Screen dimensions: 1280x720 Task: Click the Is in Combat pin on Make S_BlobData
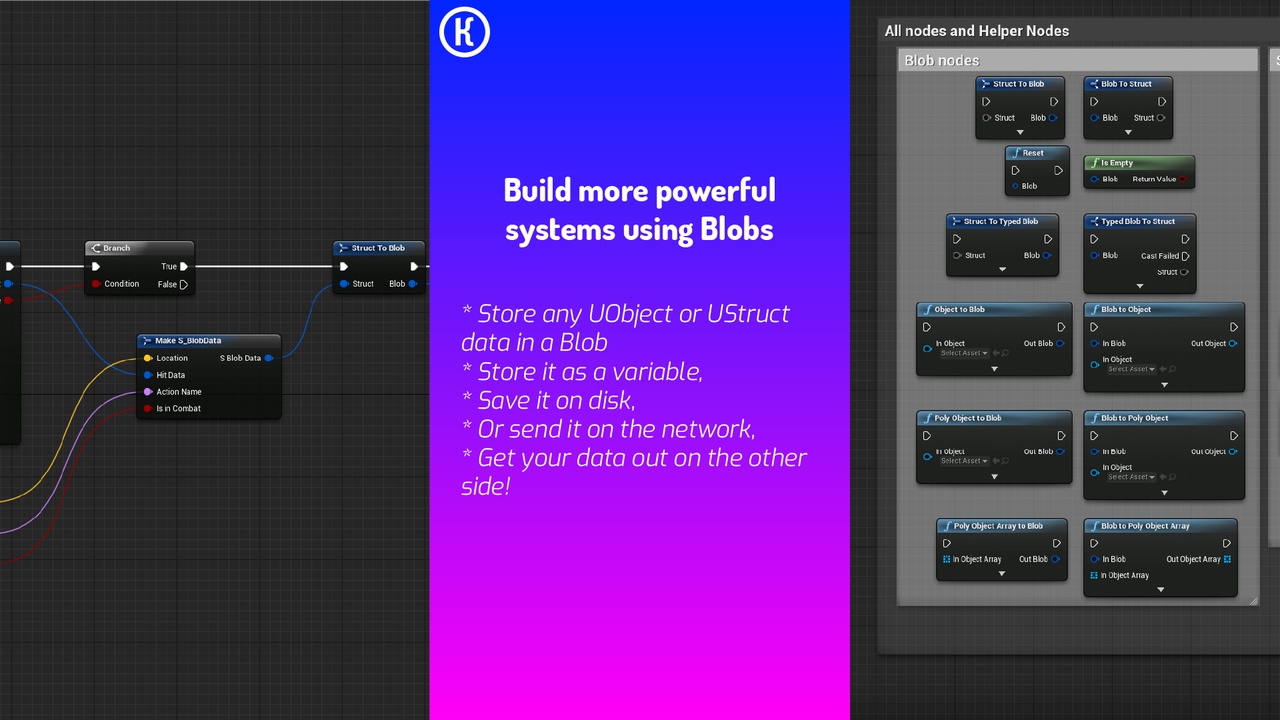click(148, 408)
